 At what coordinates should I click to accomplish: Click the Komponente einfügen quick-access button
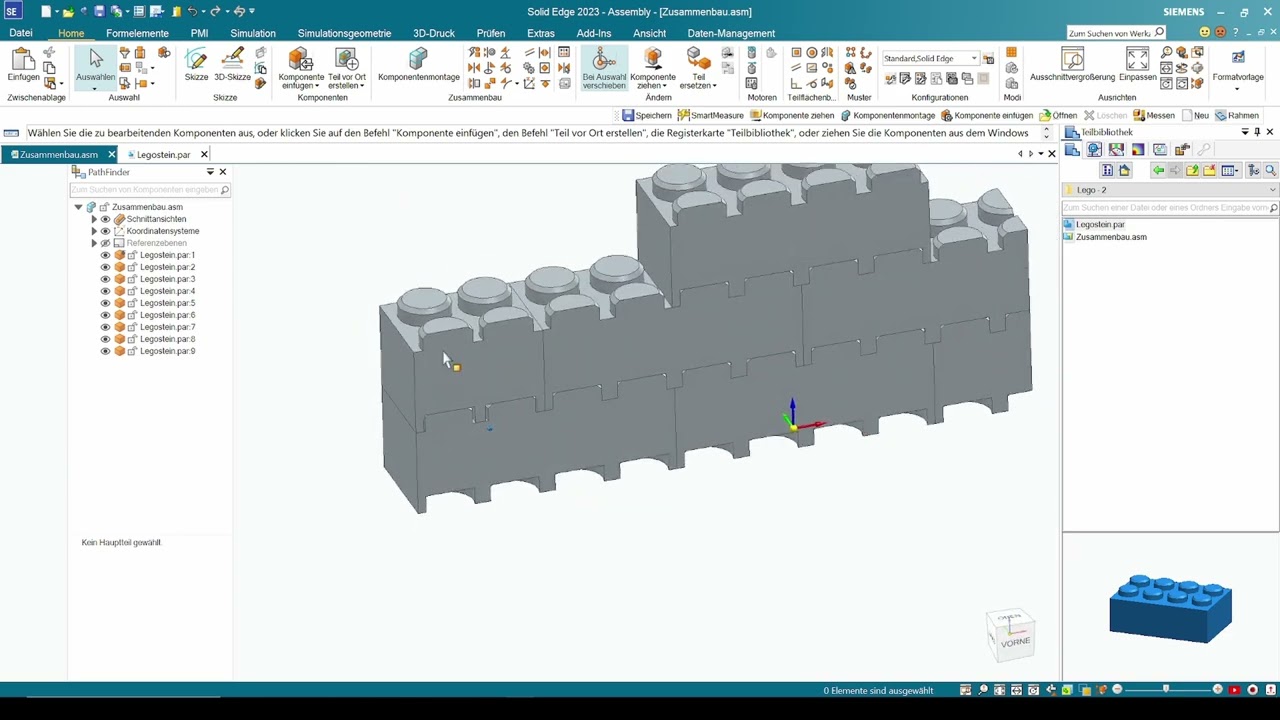point(987,115)
